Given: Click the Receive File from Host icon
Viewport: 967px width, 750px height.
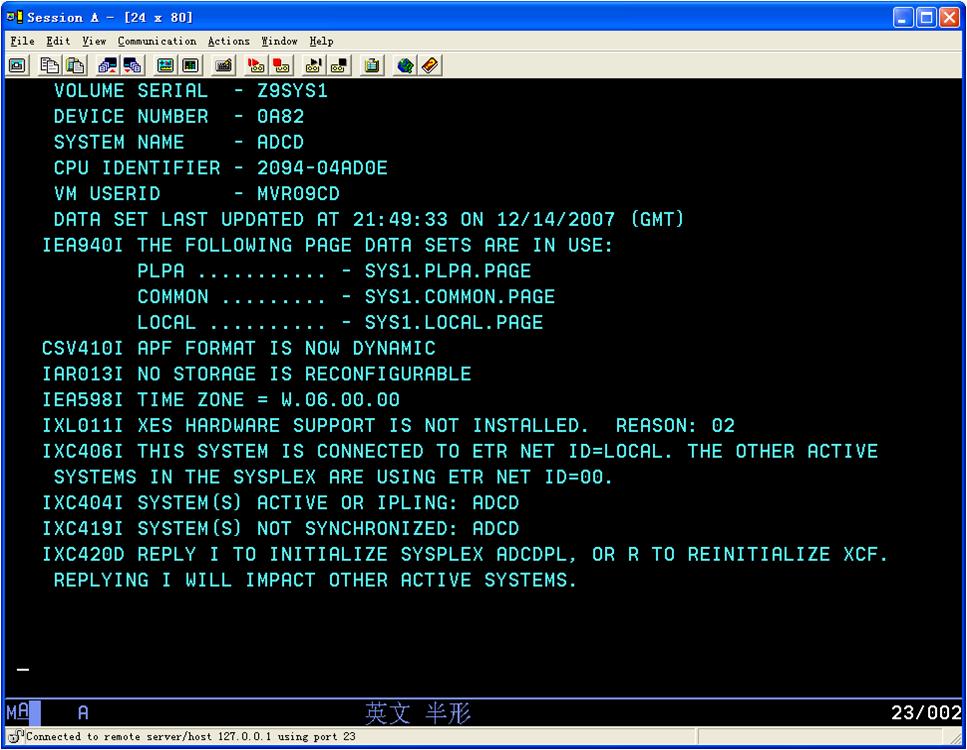Looking at the screenshot, I should (x=133, y=65).
